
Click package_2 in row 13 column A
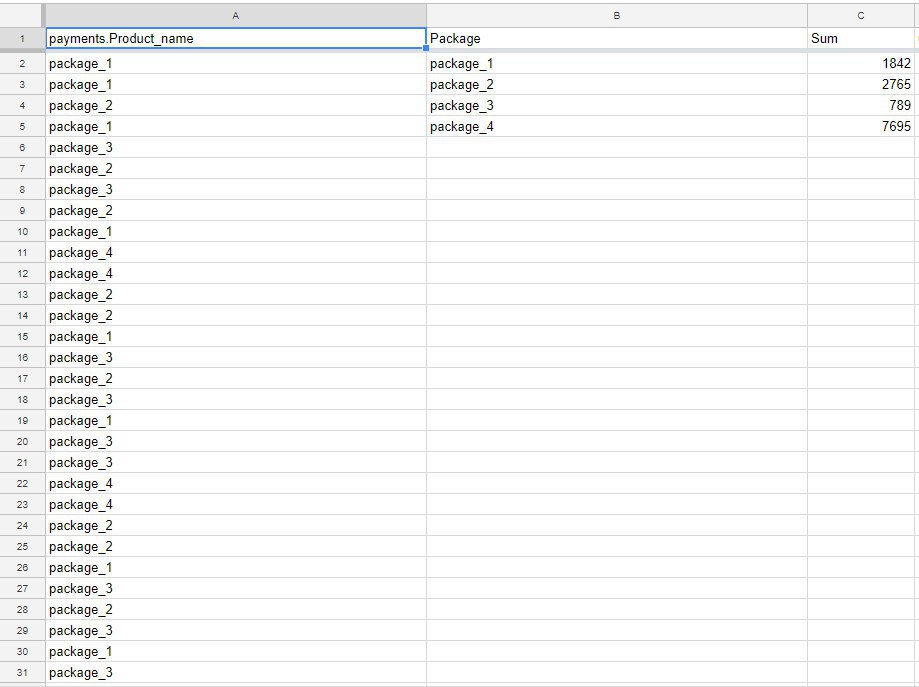(x=236, y=295)
